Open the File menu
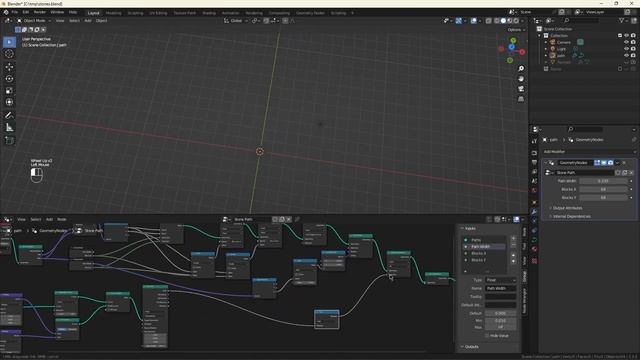Image resolution: width=640 pixels, height=360 pixels. (x=15, y=12)
